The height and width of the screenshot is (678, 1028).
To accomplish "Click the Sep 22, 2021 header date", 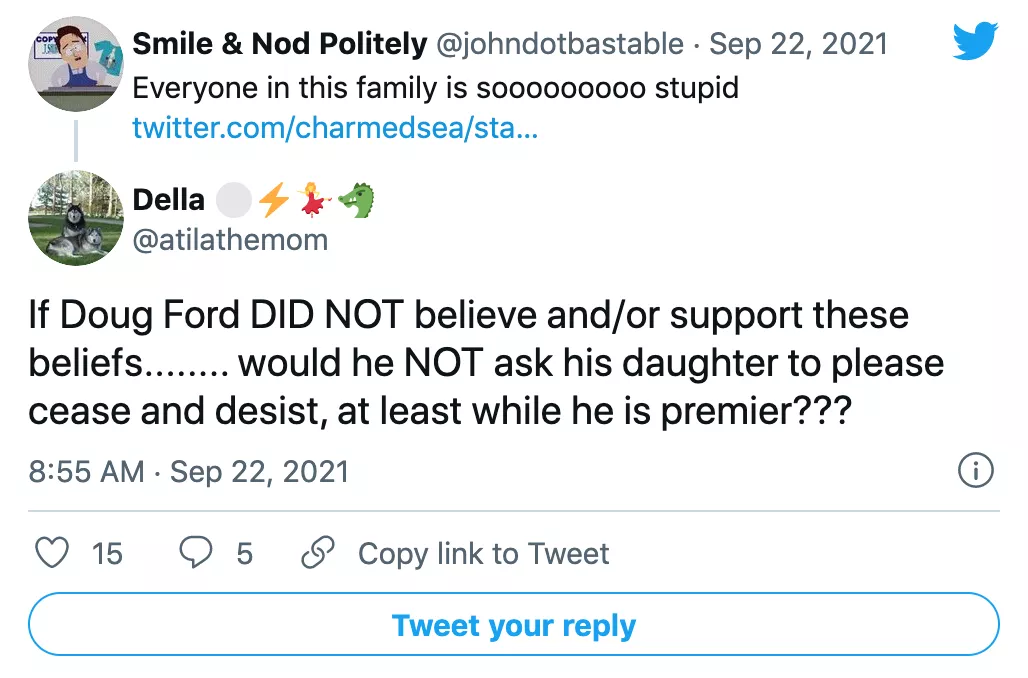I will pyautogui.click(x=798, y=44).
